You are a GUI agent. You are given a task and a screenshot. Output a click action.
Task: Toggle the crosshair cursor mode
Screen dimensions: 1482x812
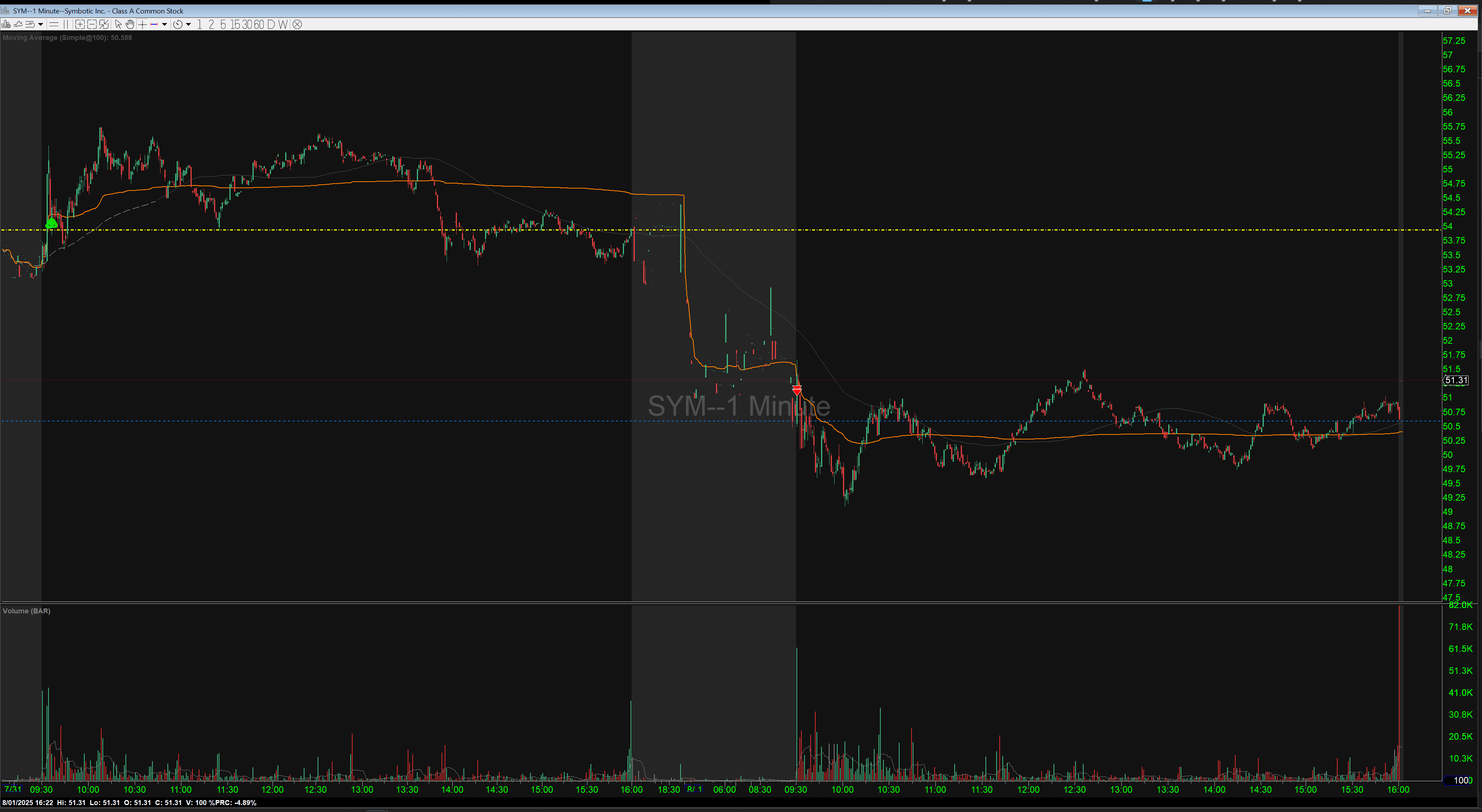point(142,24)
